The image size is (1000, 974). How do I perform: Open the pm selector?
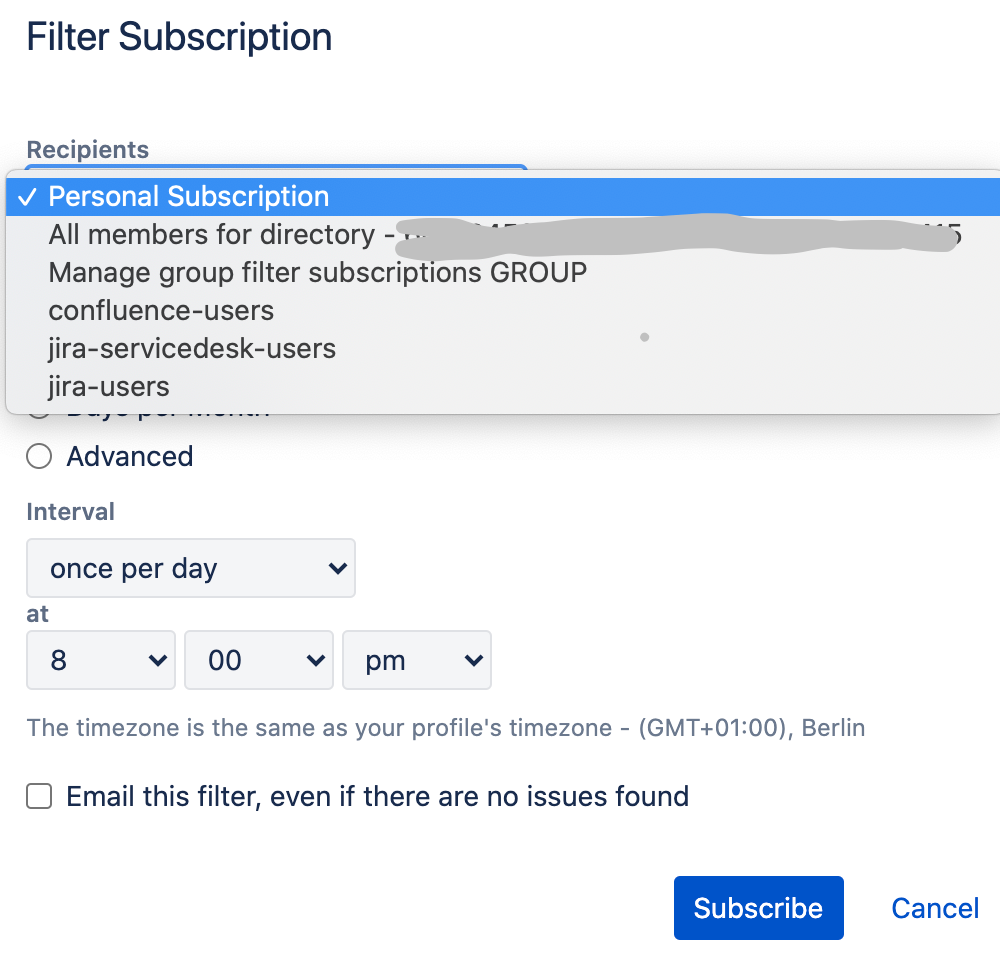(416, 660)
